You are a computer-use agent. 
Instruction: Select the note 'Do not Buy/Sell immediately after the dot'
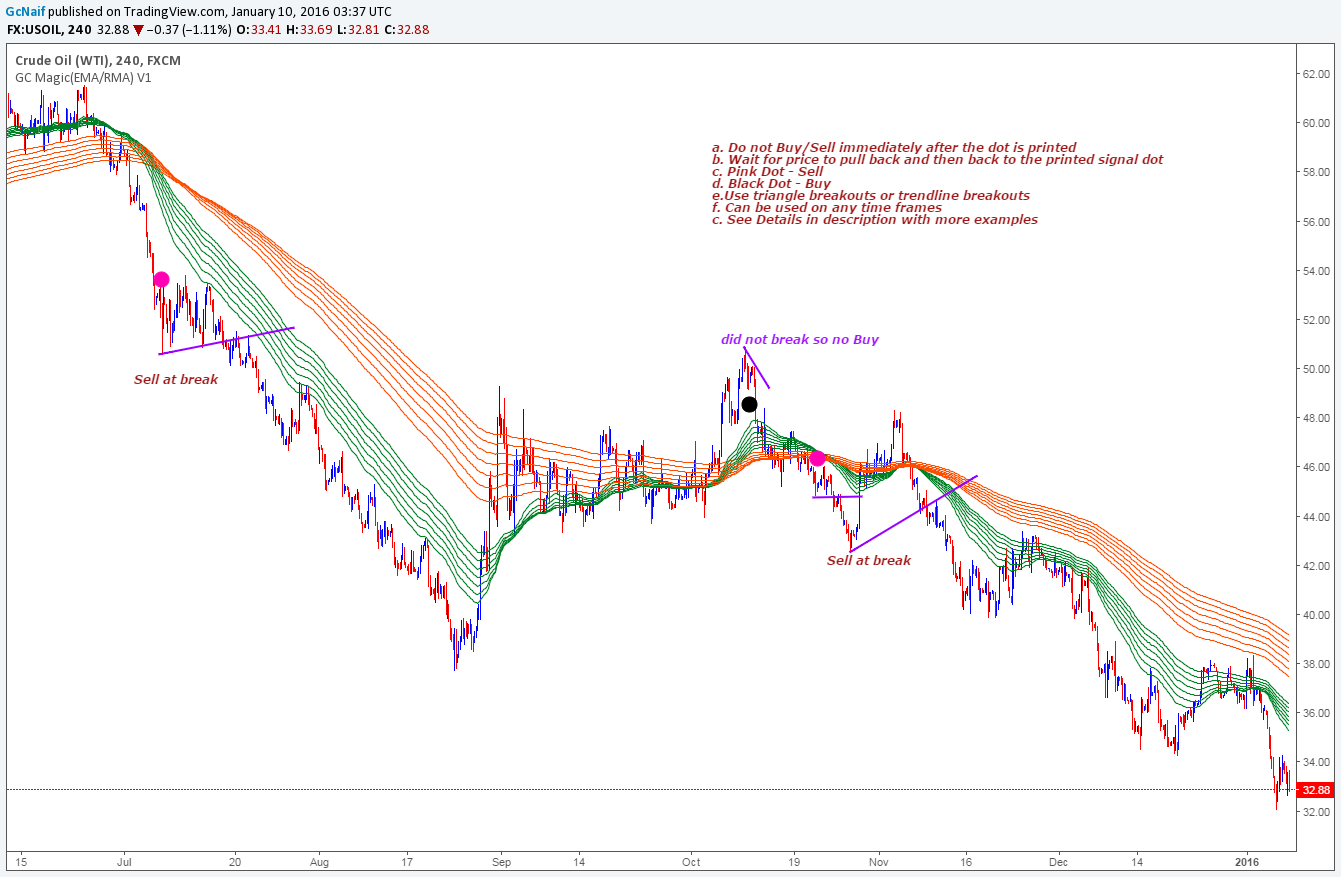pyautogui.click(x=894, y=147)
